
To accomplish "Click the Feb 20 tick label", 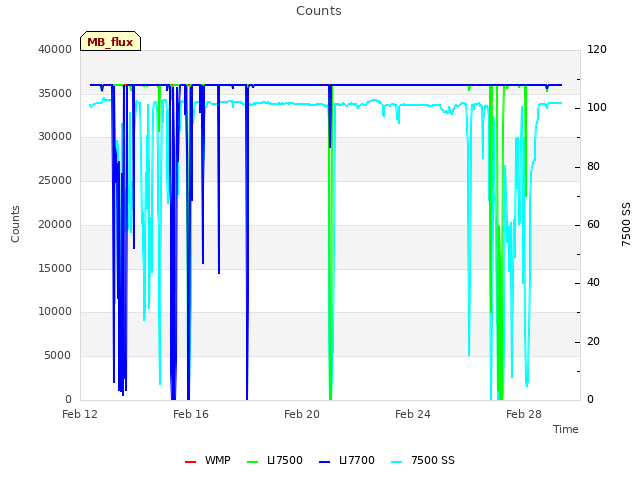I will click(302, 414).
